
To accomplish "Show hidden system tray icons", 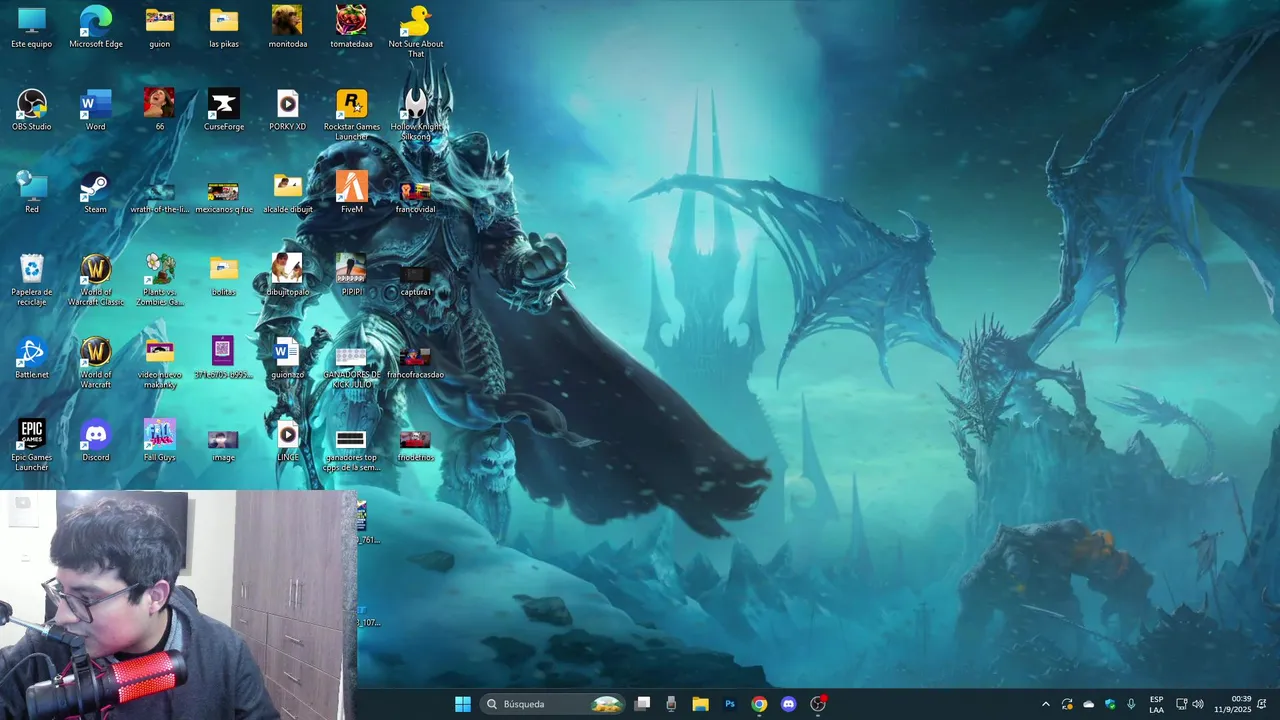I will point(1046,704).
